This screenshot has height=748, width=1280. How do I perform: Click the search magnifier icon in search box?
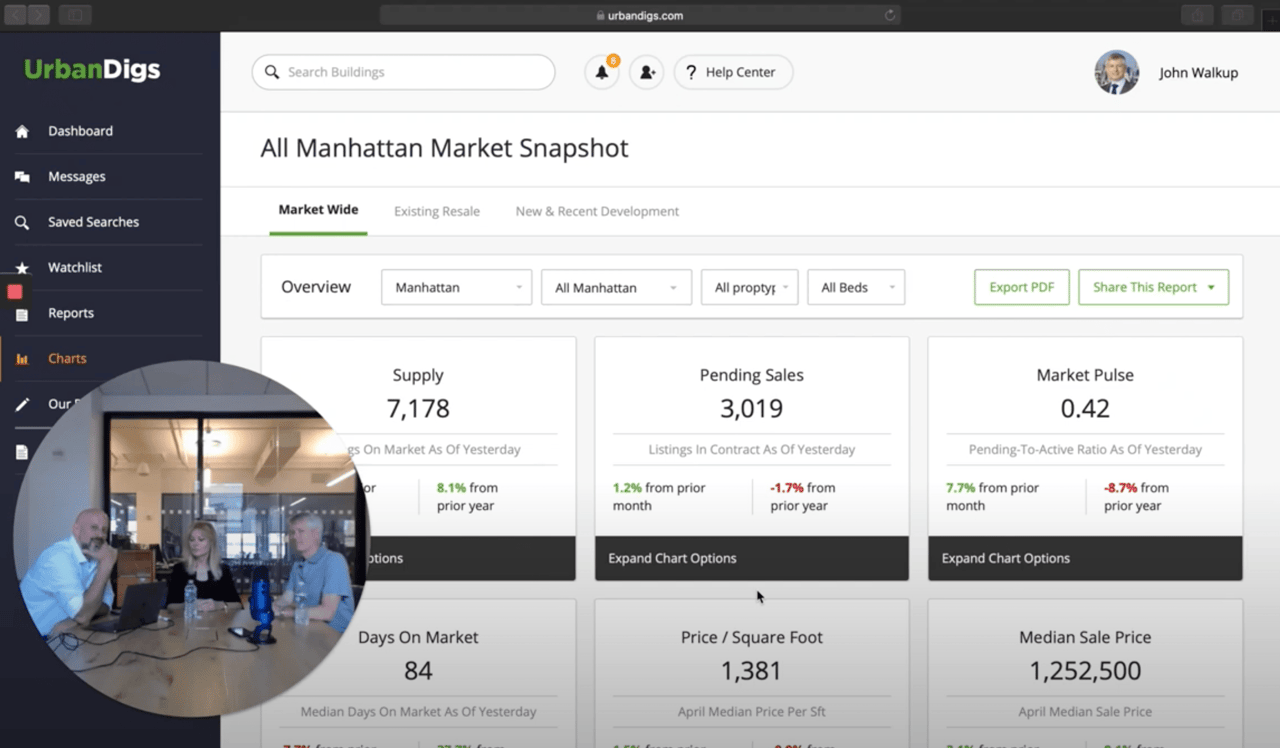pyautogui.click(x=272, y=72)
